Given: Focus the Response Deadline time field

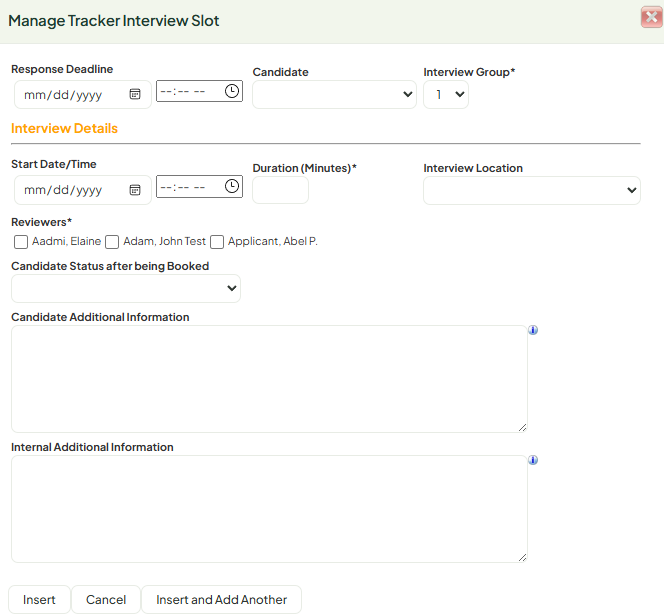Looking at the screenshot, I should point(199,91).
